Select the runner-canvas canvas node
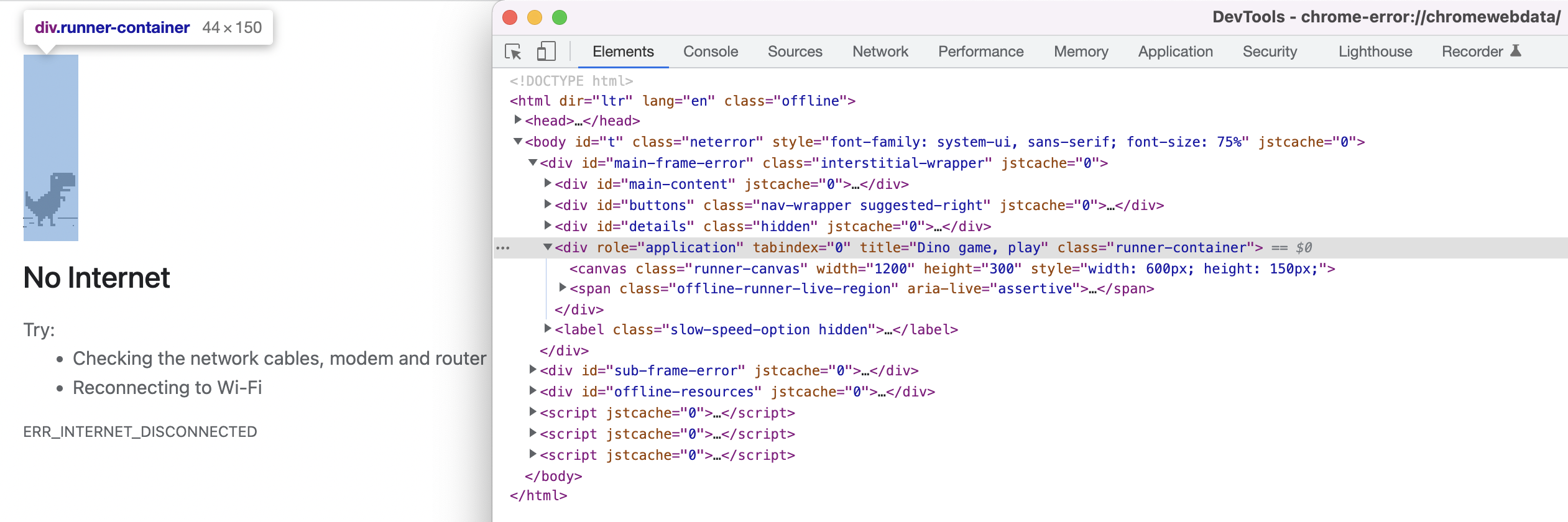This screenshot has height=522, width=1568. pos(952,268)
